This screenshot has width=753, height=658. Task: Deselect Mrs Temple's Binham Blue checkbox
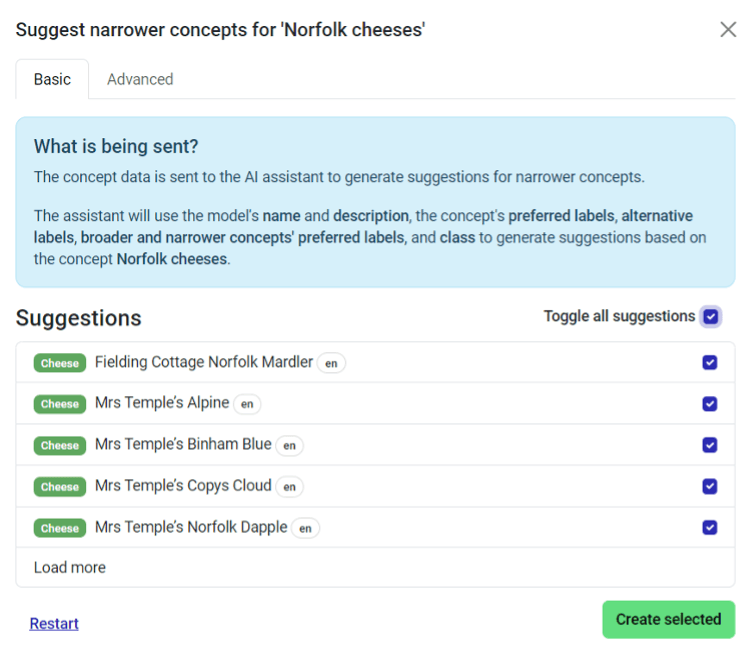coord(710,445)
